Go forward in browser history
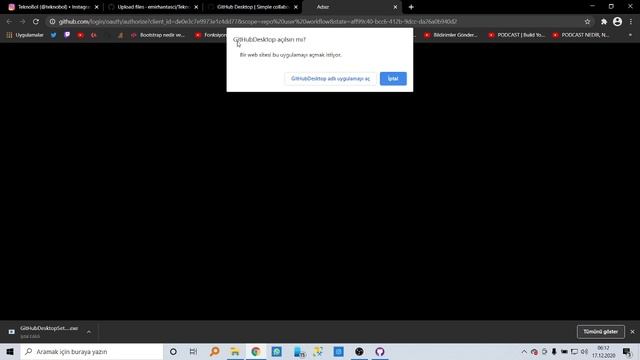640x360 pixels. click(x=22, y=22)
